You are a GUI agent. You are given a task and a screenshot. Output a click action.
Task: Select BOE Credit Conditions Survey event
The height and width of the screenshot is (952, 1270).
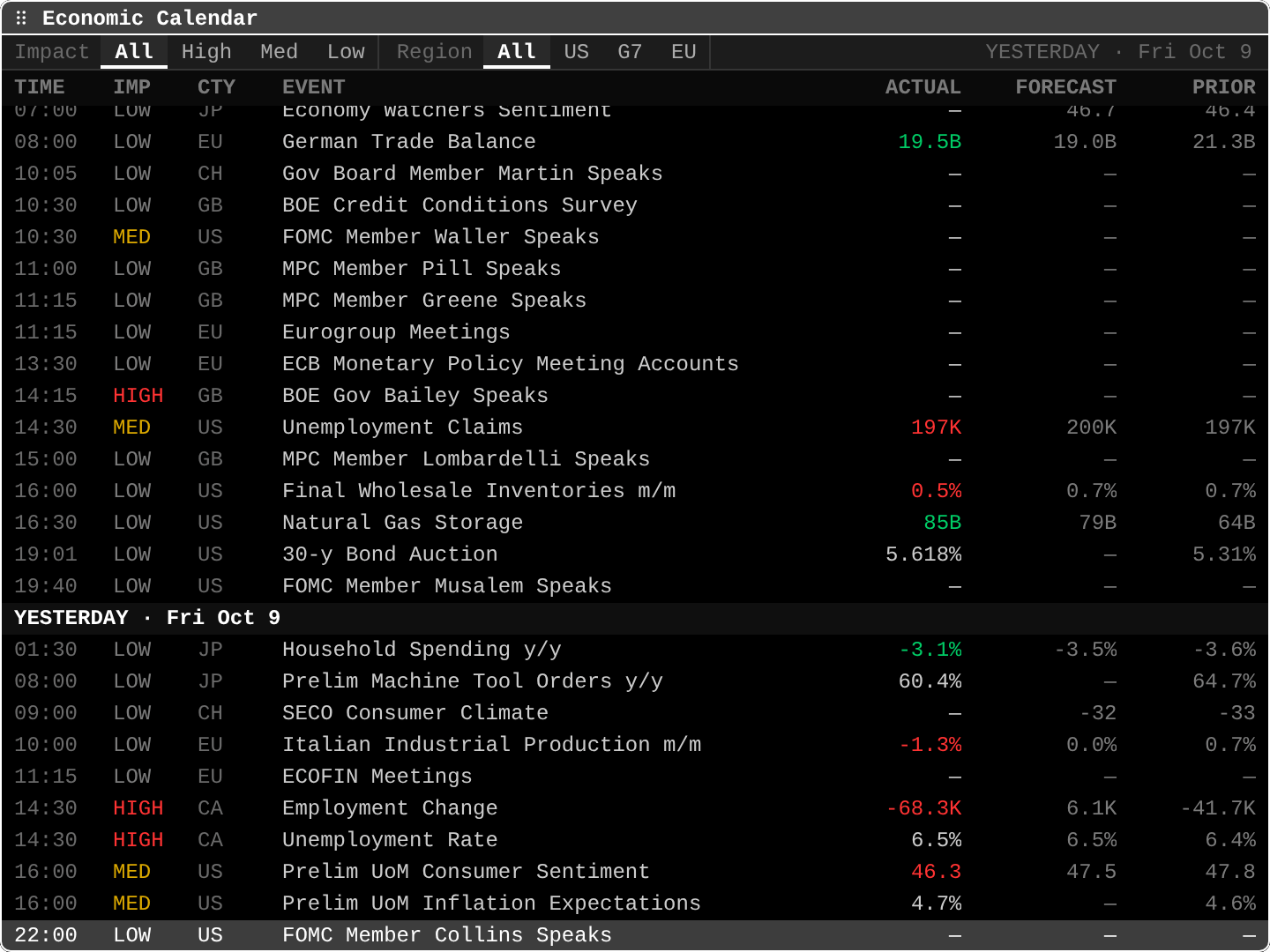(x=635, y=205)
